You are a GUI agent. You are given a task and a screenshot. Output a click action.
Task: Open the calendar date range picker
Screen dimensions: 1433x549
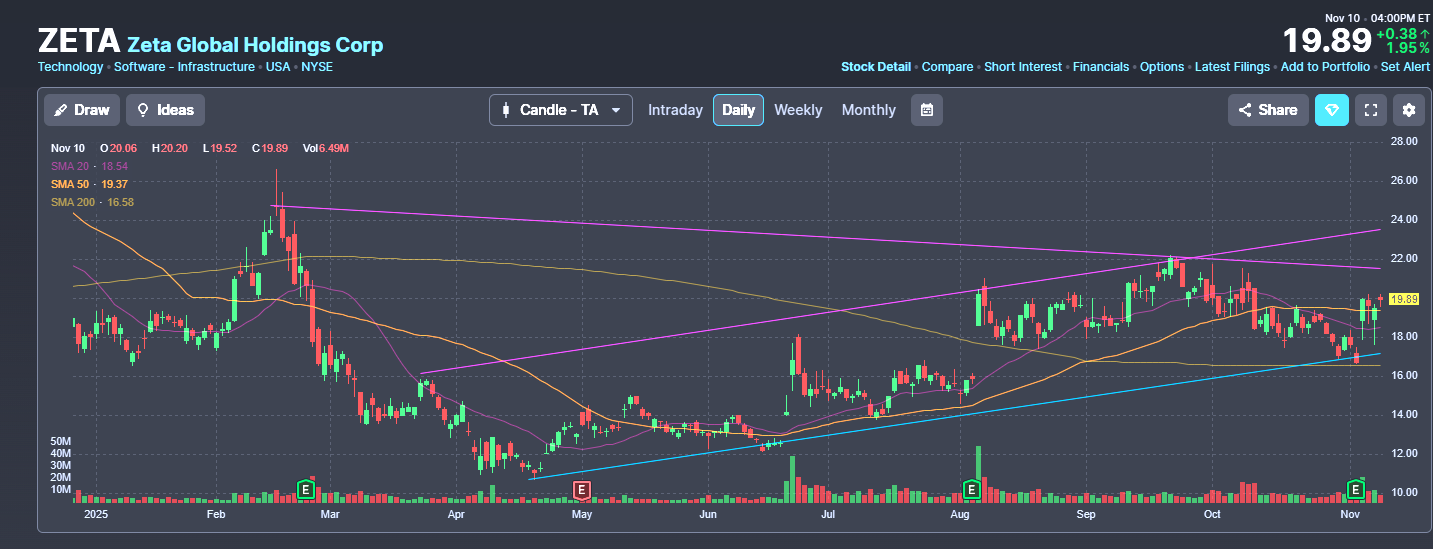[x=926, y=110]
